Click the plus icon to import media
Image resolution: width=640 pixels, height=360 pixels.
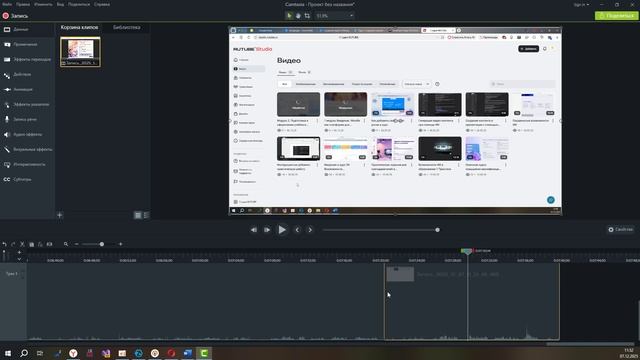[60, 215]
